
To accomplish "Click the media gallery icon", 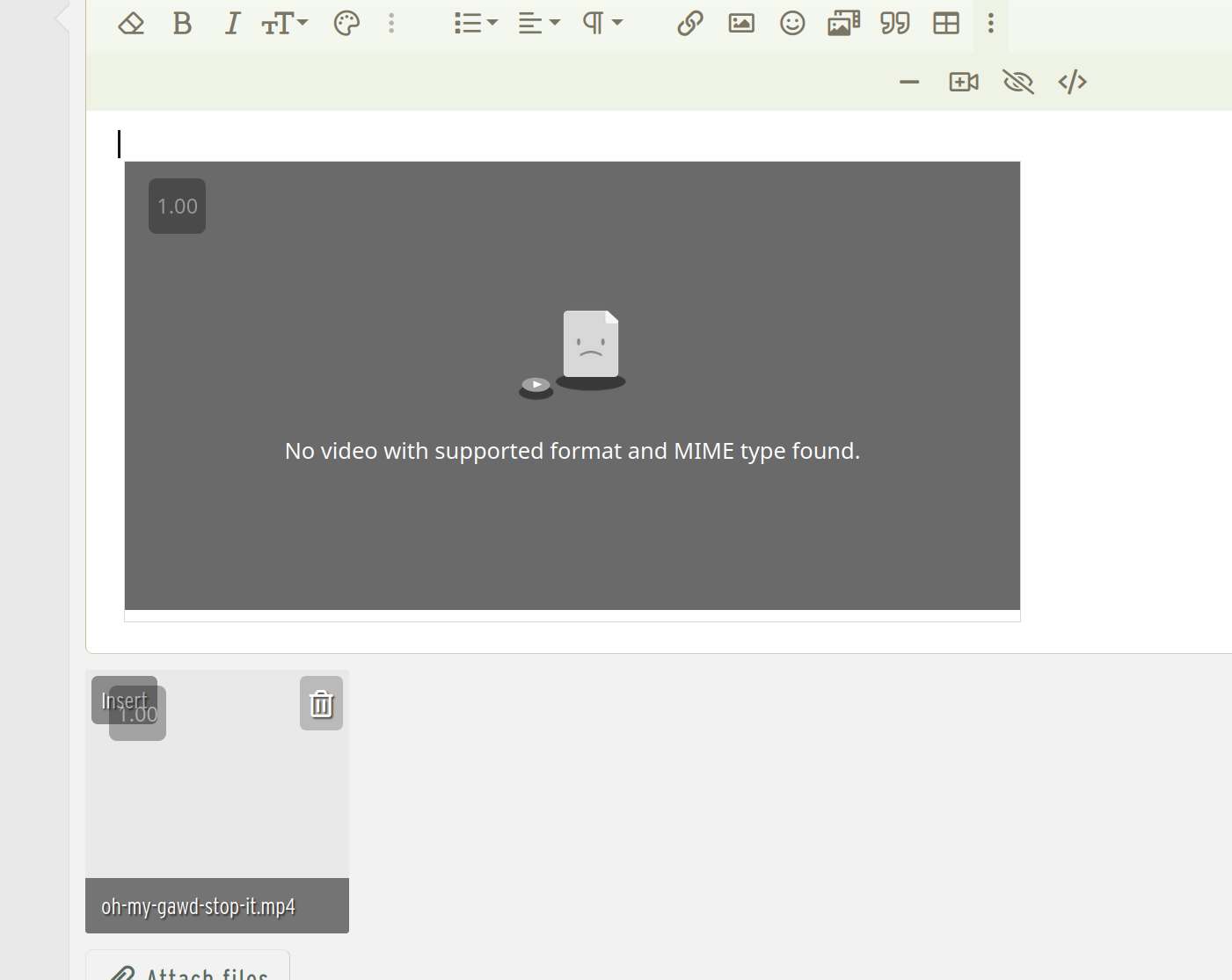I will 843,24.
